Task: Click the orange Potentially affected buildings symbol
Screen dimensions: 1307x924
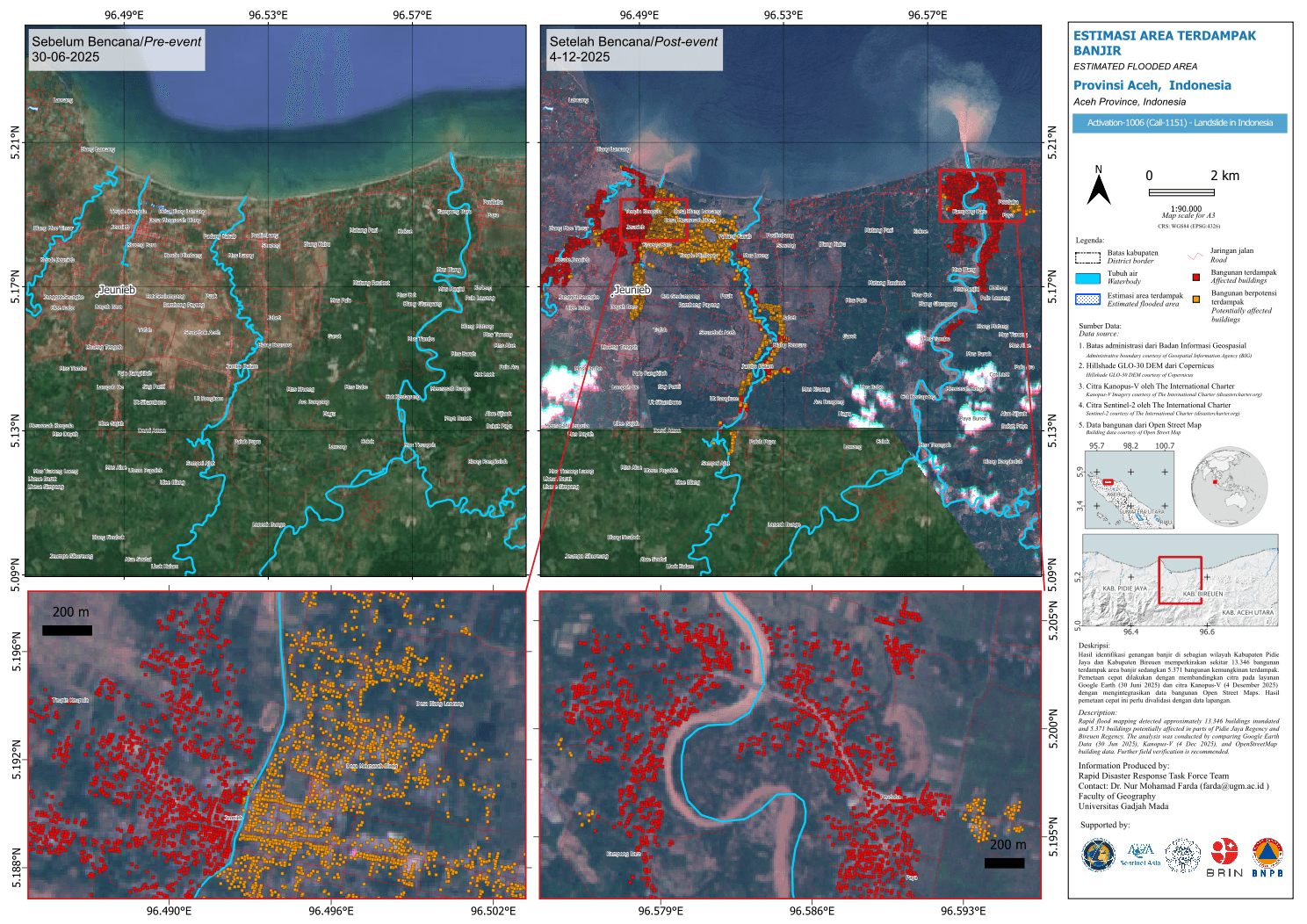Action: [x=1195, y=300]
